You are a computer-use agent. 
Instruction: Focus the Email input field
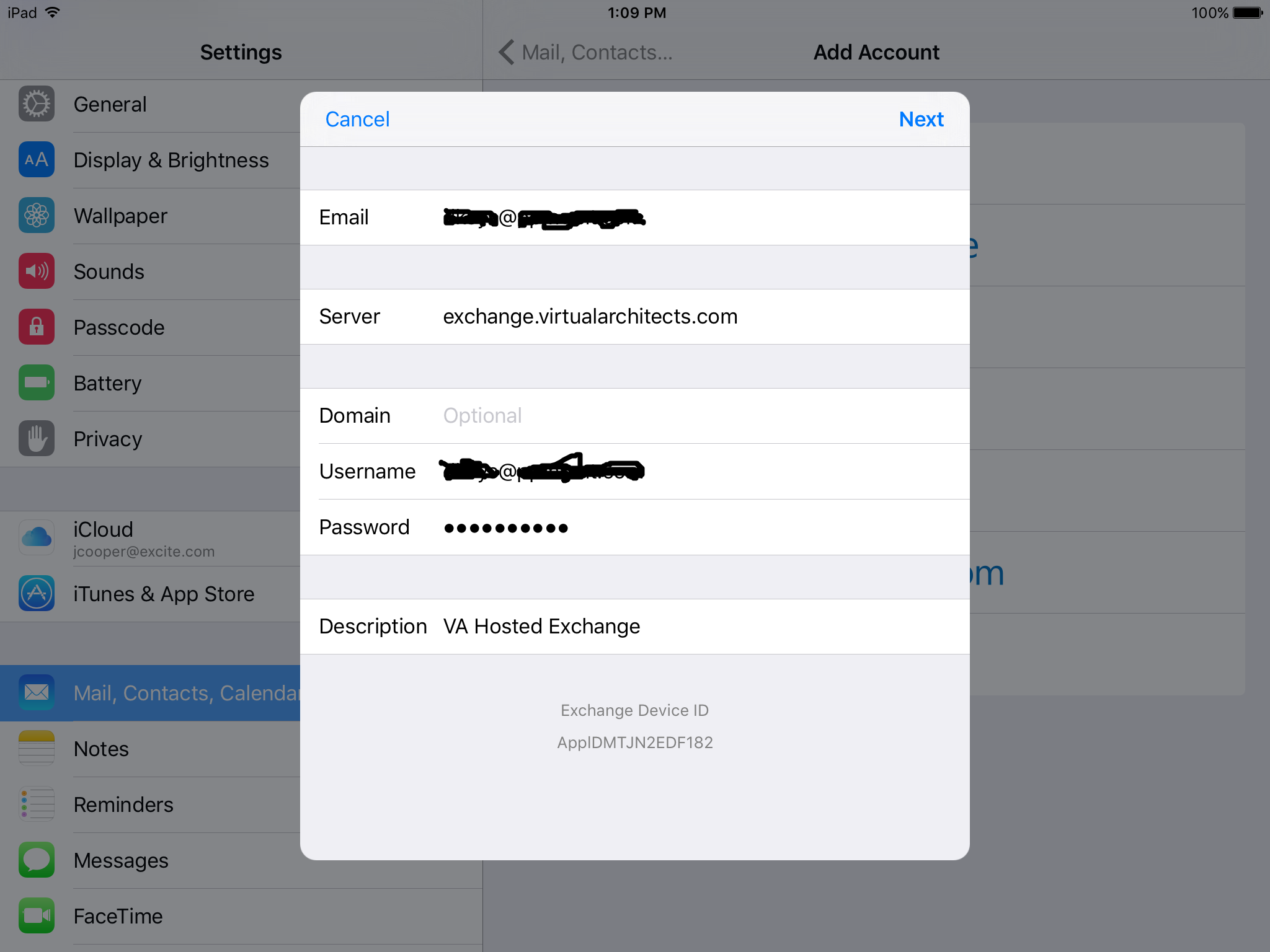tap(635, 218)
